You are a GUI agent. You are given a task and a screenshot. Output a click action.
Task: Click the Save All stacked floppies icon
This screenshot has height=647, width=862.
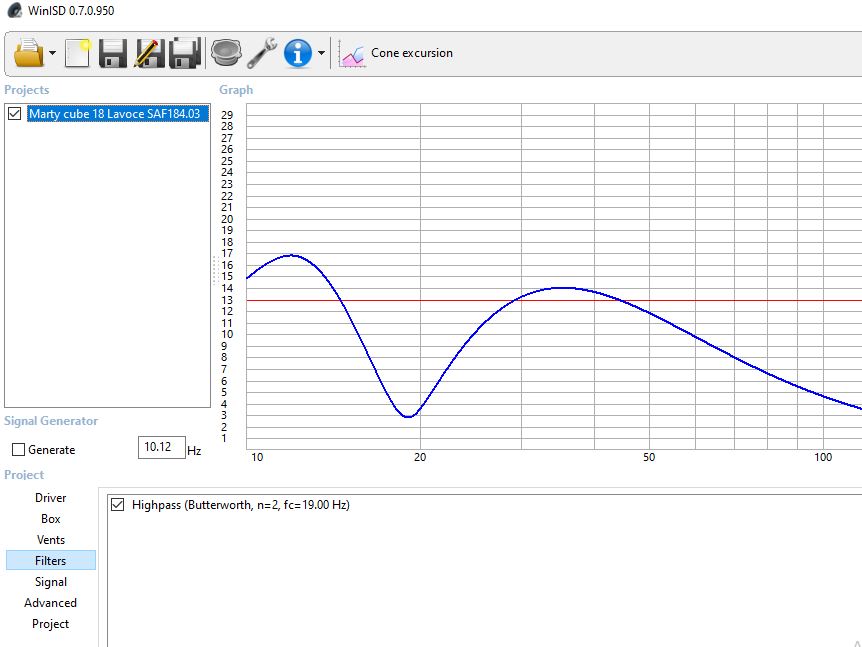185,53
